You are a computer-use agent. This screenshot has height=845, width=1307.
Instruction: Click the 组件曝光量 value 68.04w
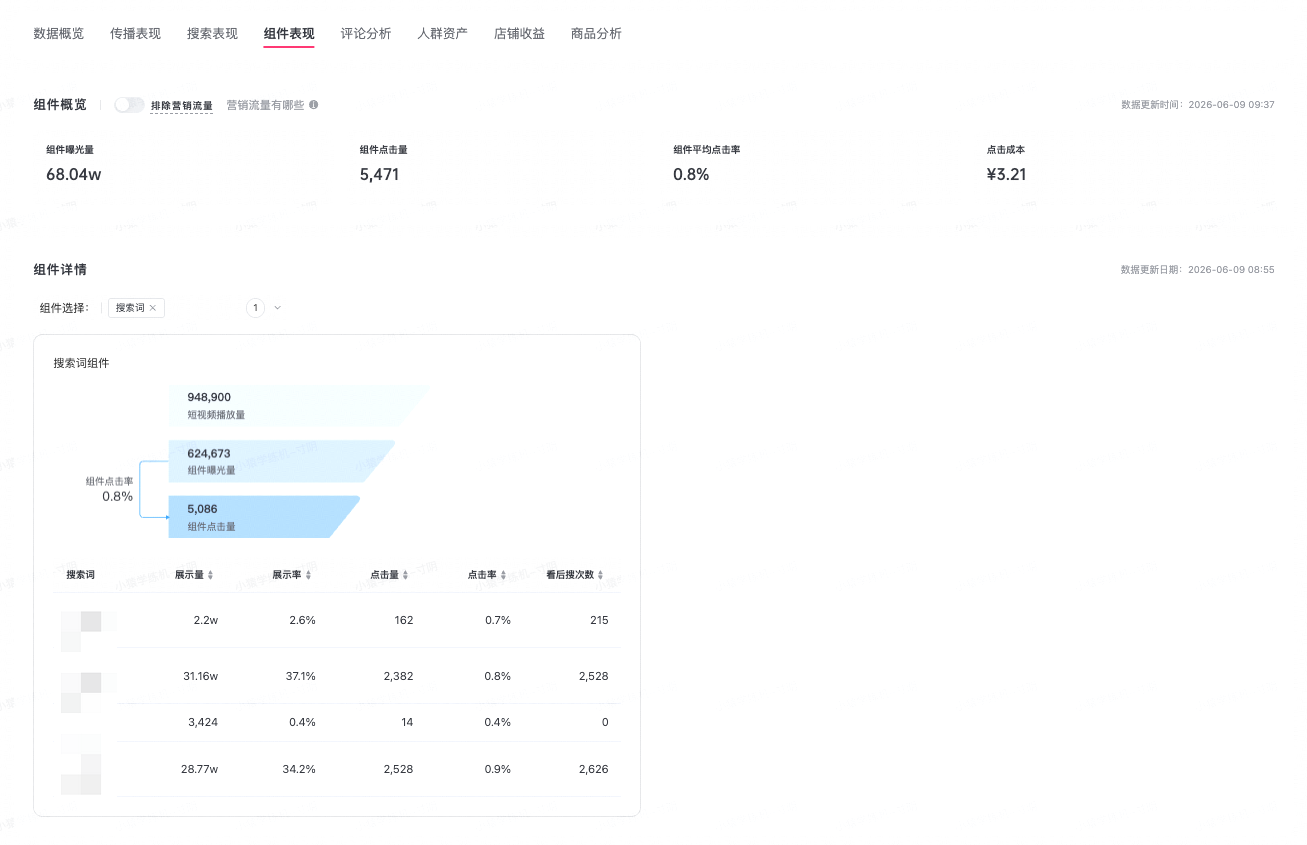(74, 174)
